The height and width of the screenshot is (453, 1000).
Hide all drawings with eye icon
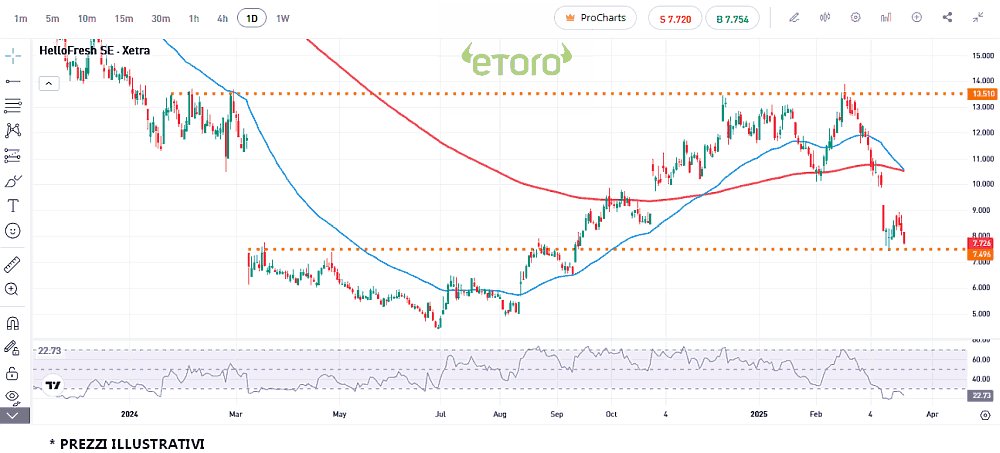(x=11, y=397)
